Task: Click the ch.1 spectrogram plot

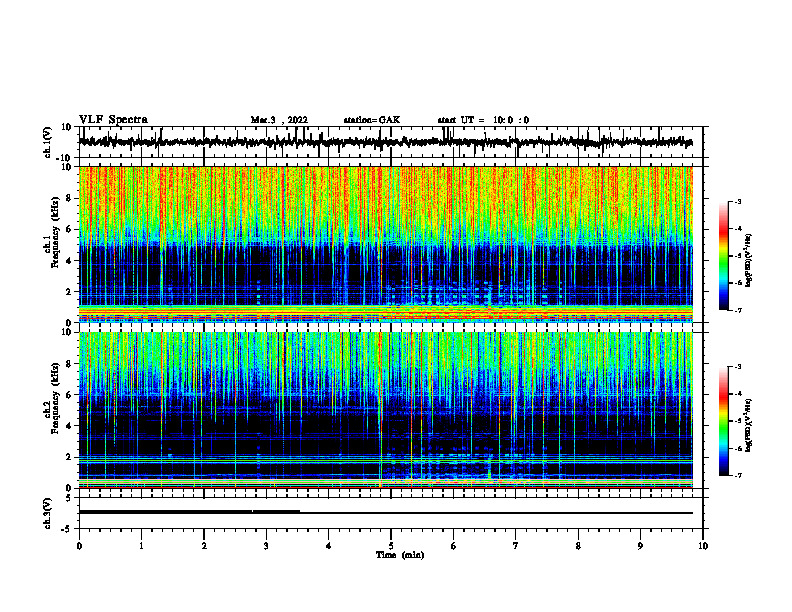Action: [x=386, y=244]
